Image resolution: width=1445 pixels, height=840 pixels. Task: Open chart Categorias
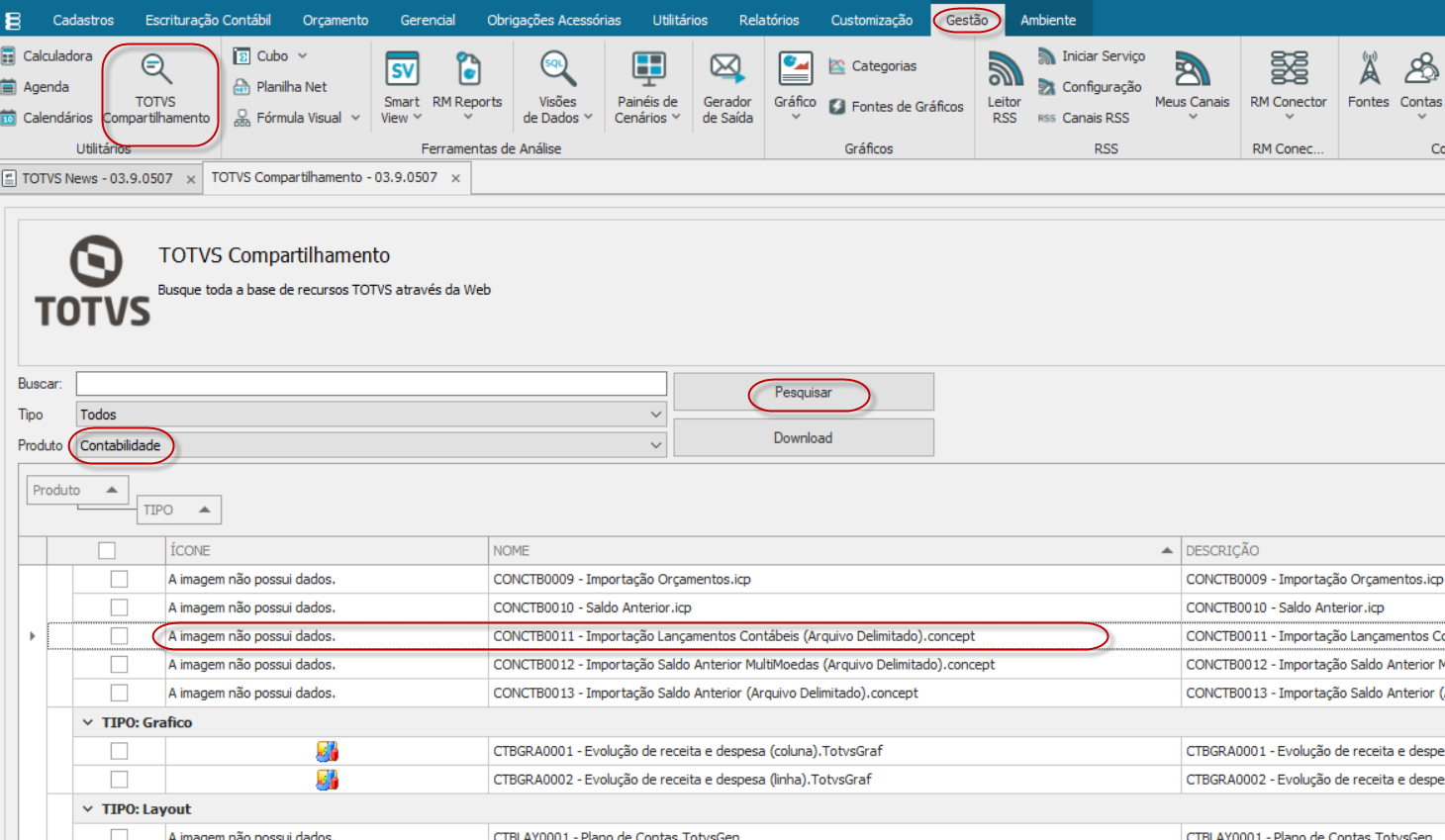coord(872,66)
